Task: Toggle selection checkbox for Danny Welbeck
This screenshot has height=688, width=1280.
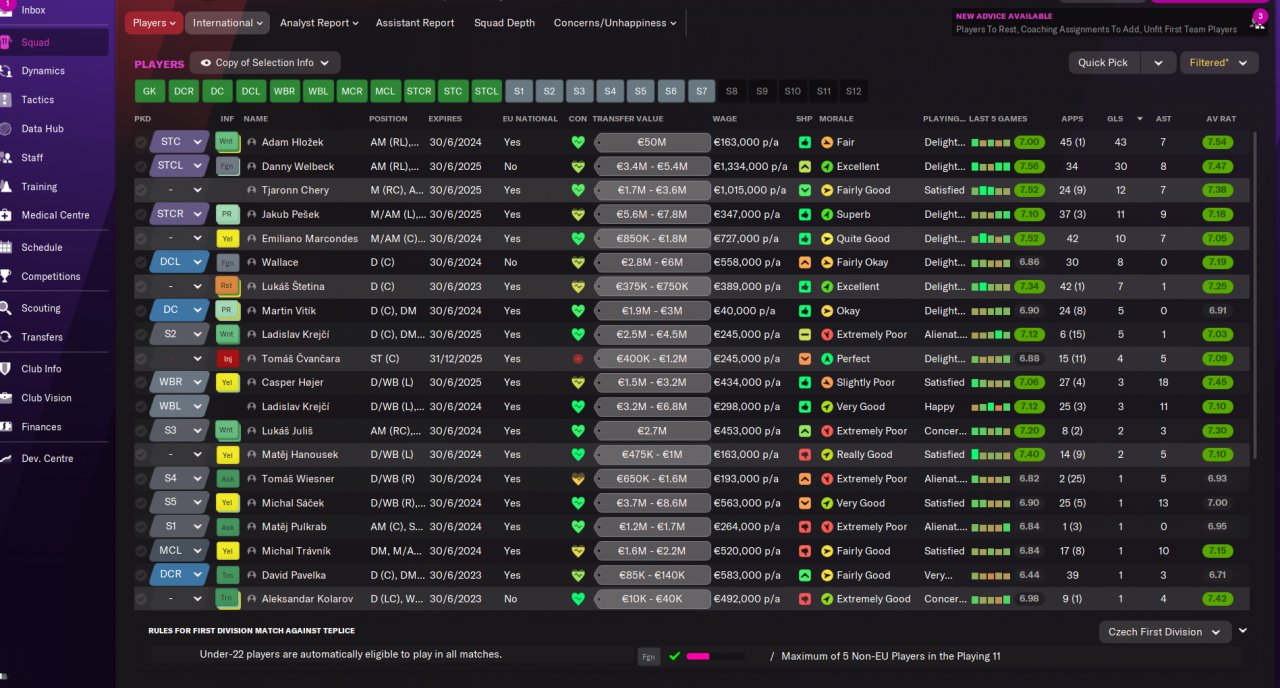Action: (141, 166)
